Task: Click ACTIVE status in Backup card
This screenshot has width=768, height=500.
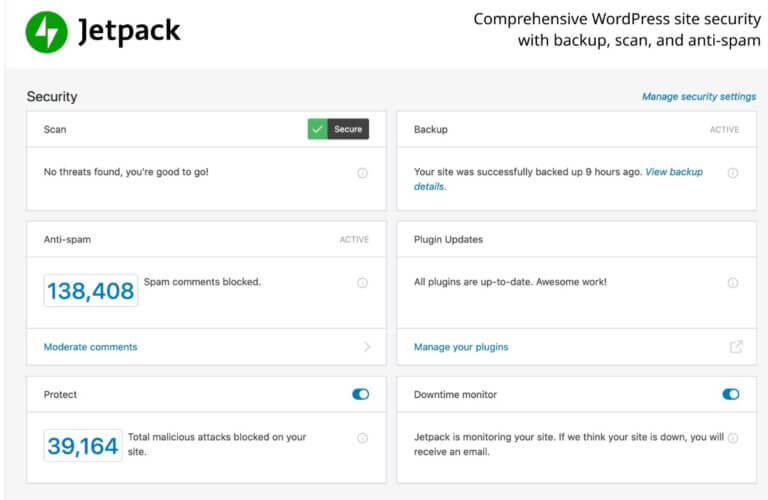Action: click(724, 130)
